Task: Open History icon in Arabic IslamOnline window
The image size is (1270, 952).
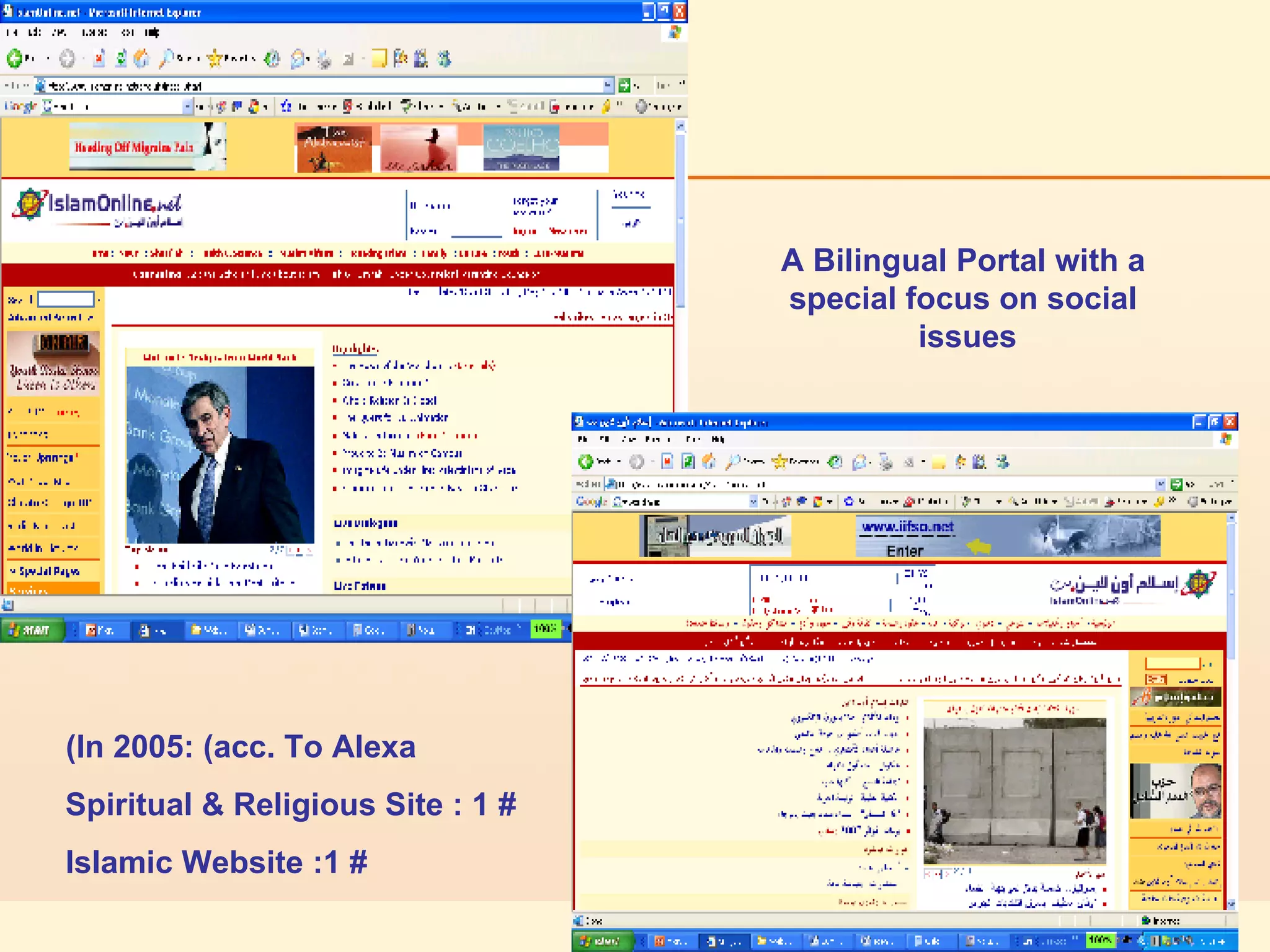Action: 835,462
